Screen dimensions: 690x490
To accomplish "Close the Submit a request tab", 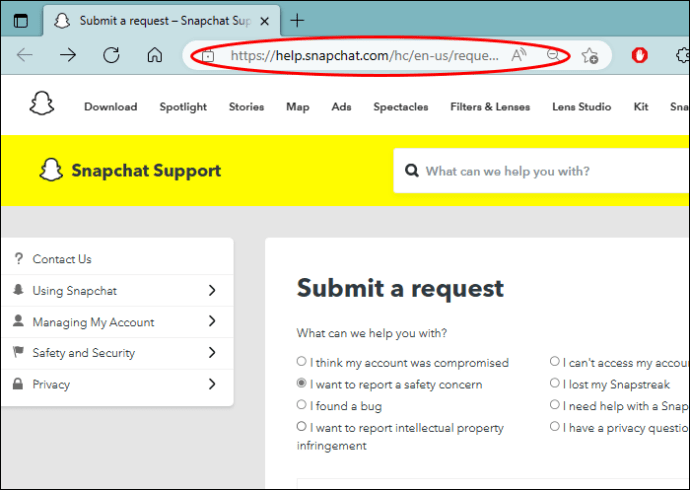I will 264,21.
